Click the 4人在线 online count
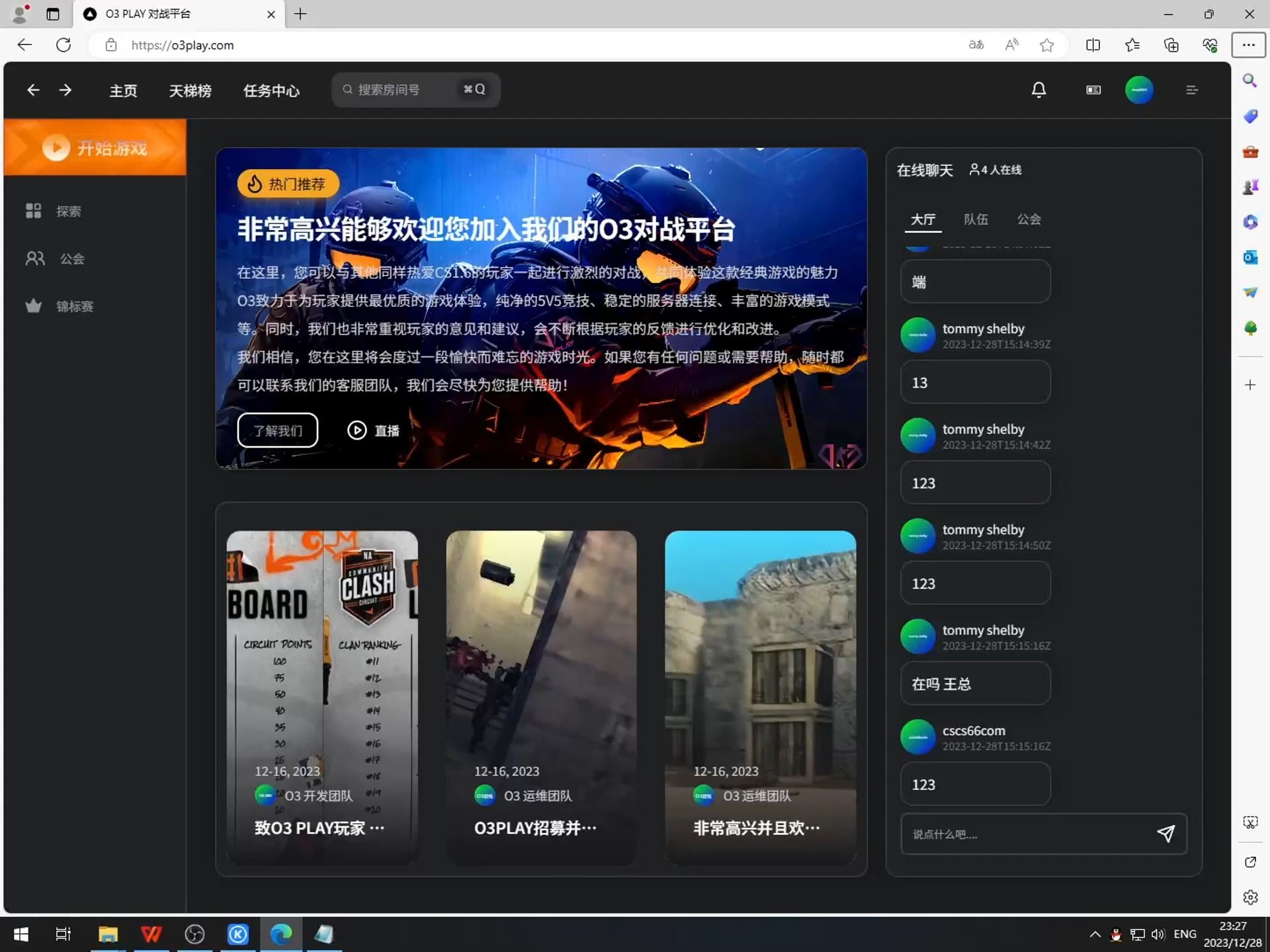1270x952 pixels. click(x=995, y=170)
